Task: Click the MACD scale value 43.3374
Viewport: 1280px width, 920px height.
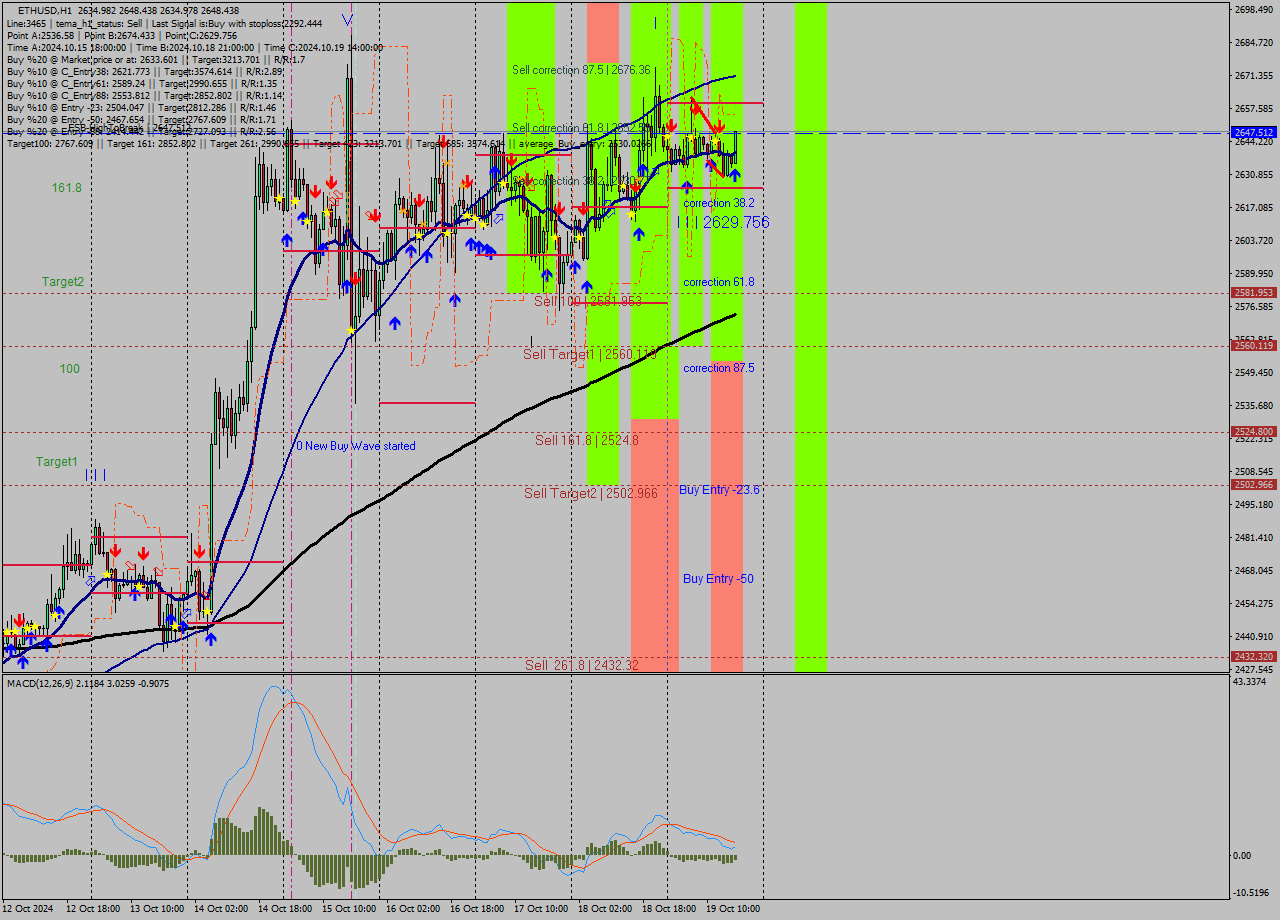Action: (1250, 682)
